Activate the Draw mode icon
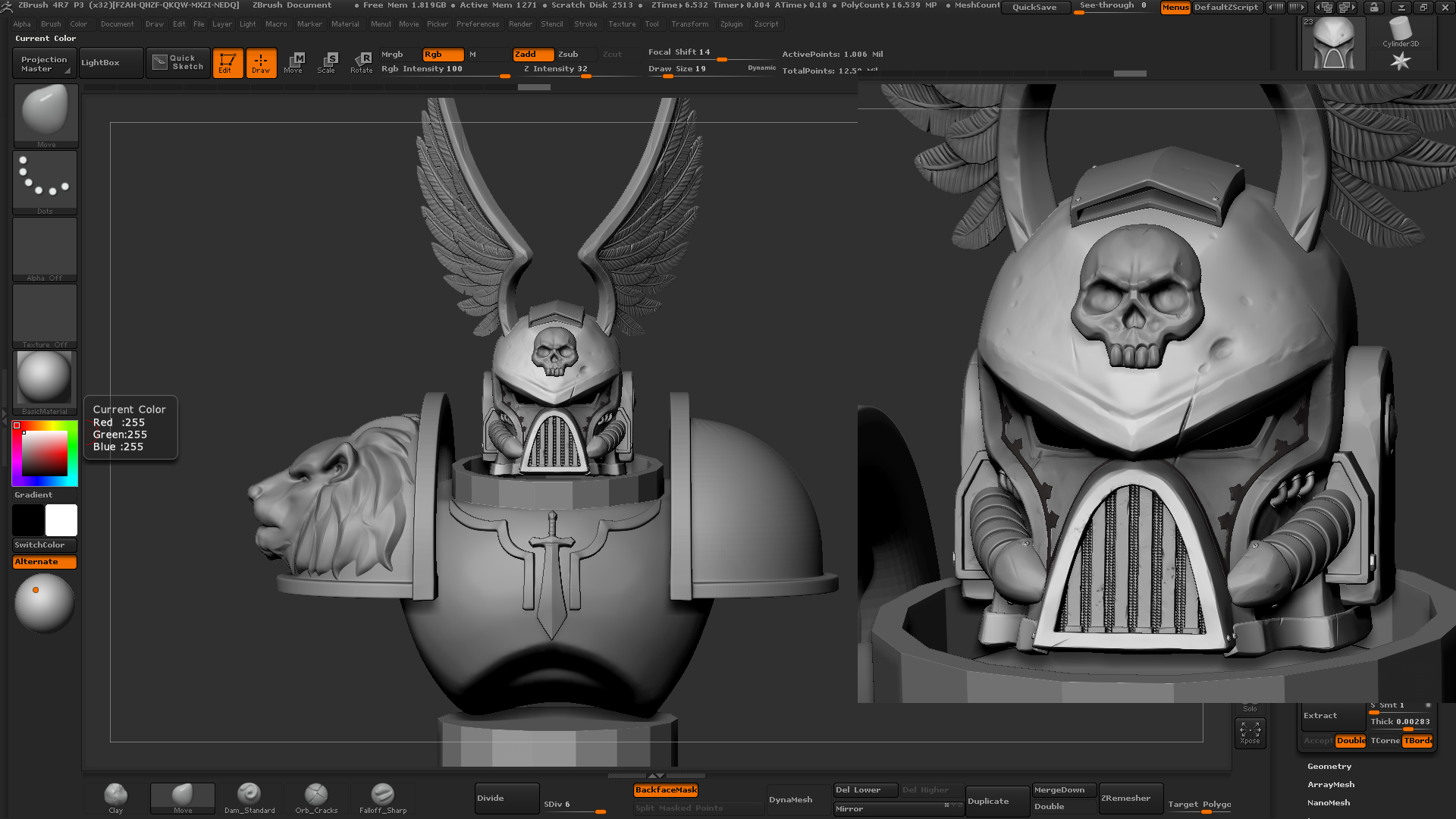 [261, 63]
